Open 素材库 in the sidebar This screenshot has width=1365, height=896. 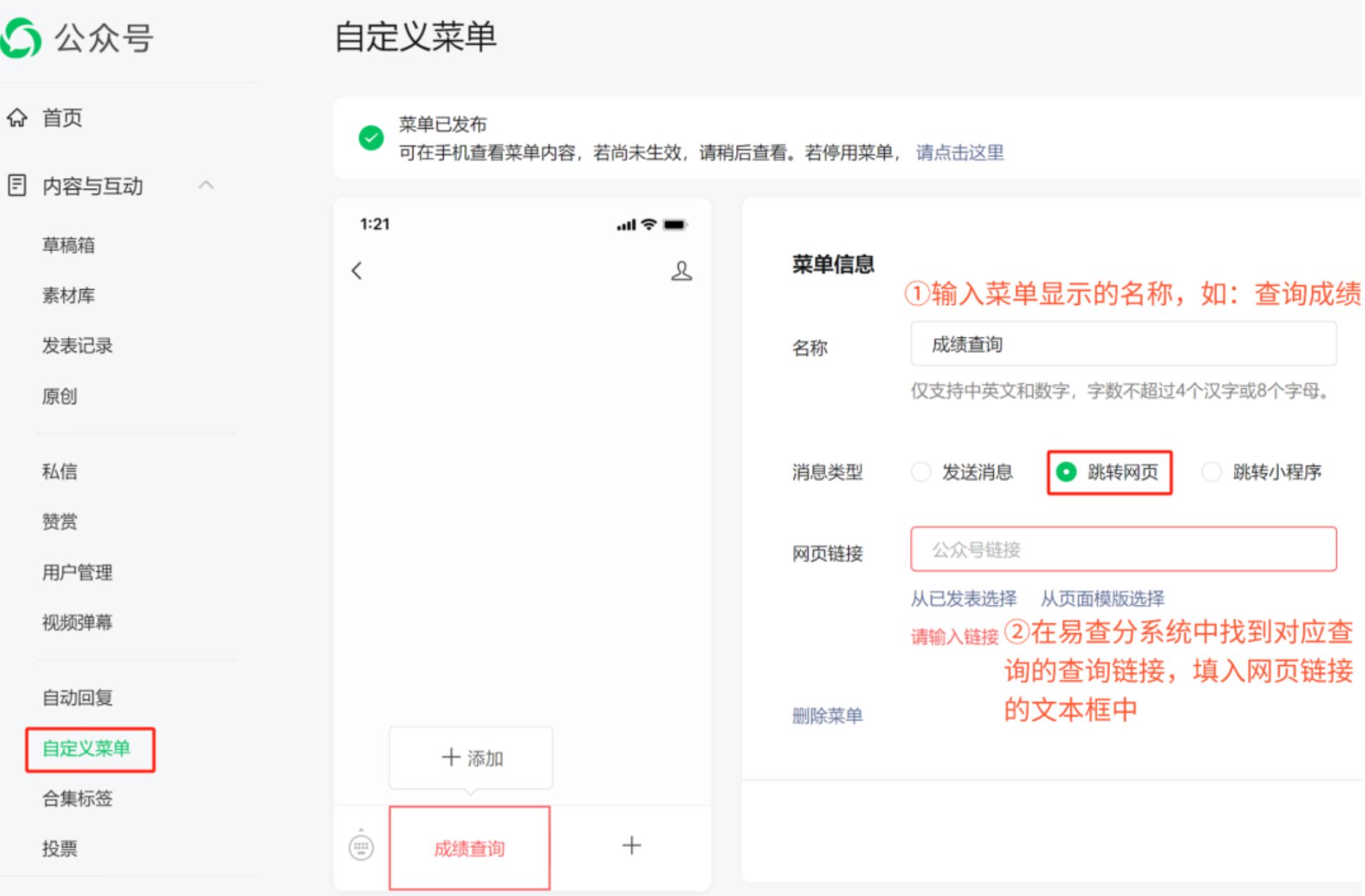68,295
